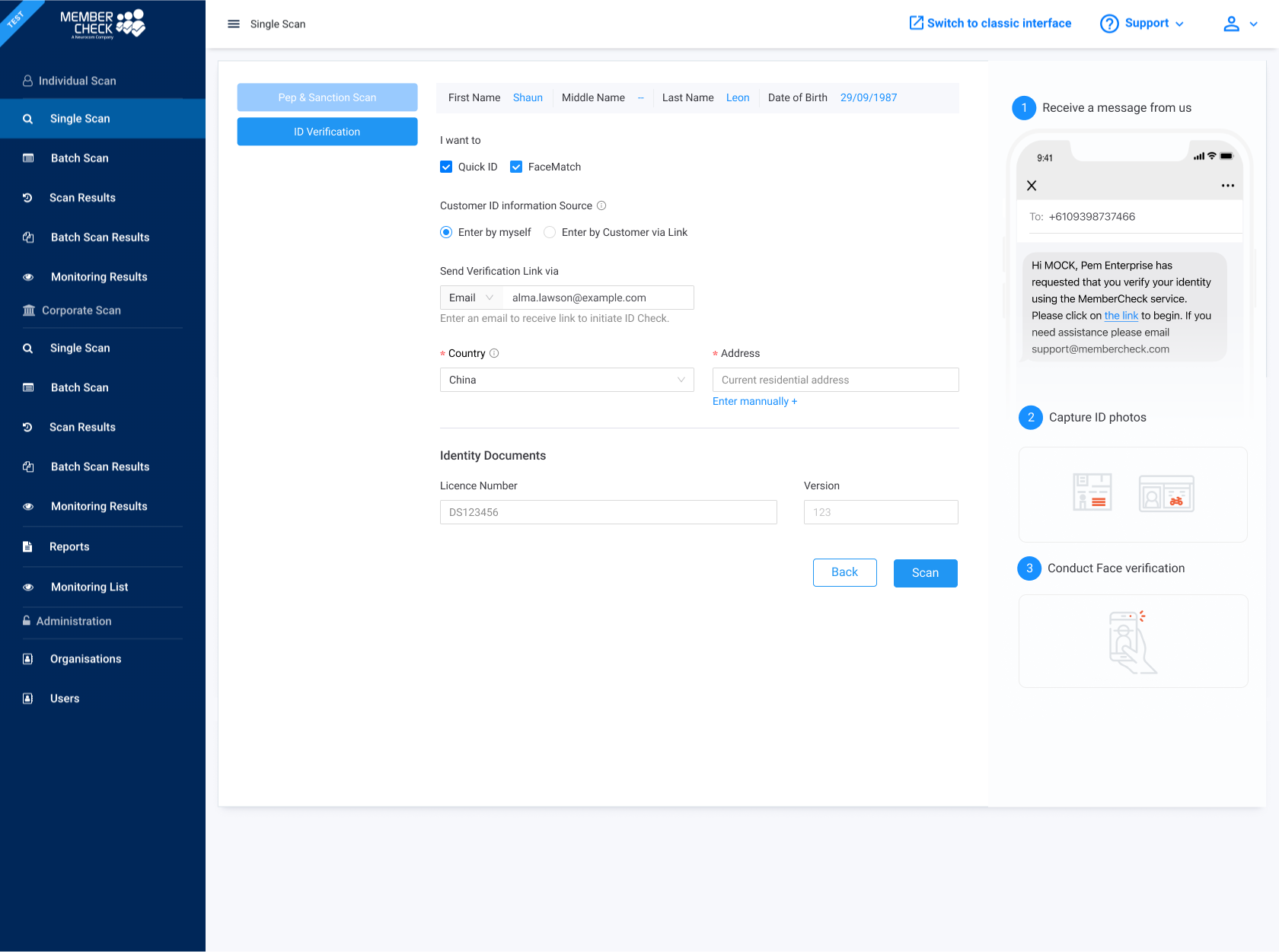
Task: Open Monitoring List in the sidebar
Action: pos(89,587)
